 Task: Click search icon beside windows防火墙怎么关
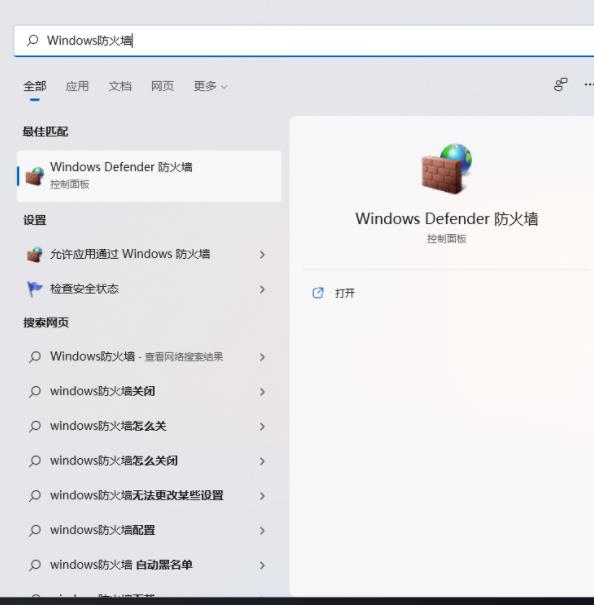click(x=35, y=426)
